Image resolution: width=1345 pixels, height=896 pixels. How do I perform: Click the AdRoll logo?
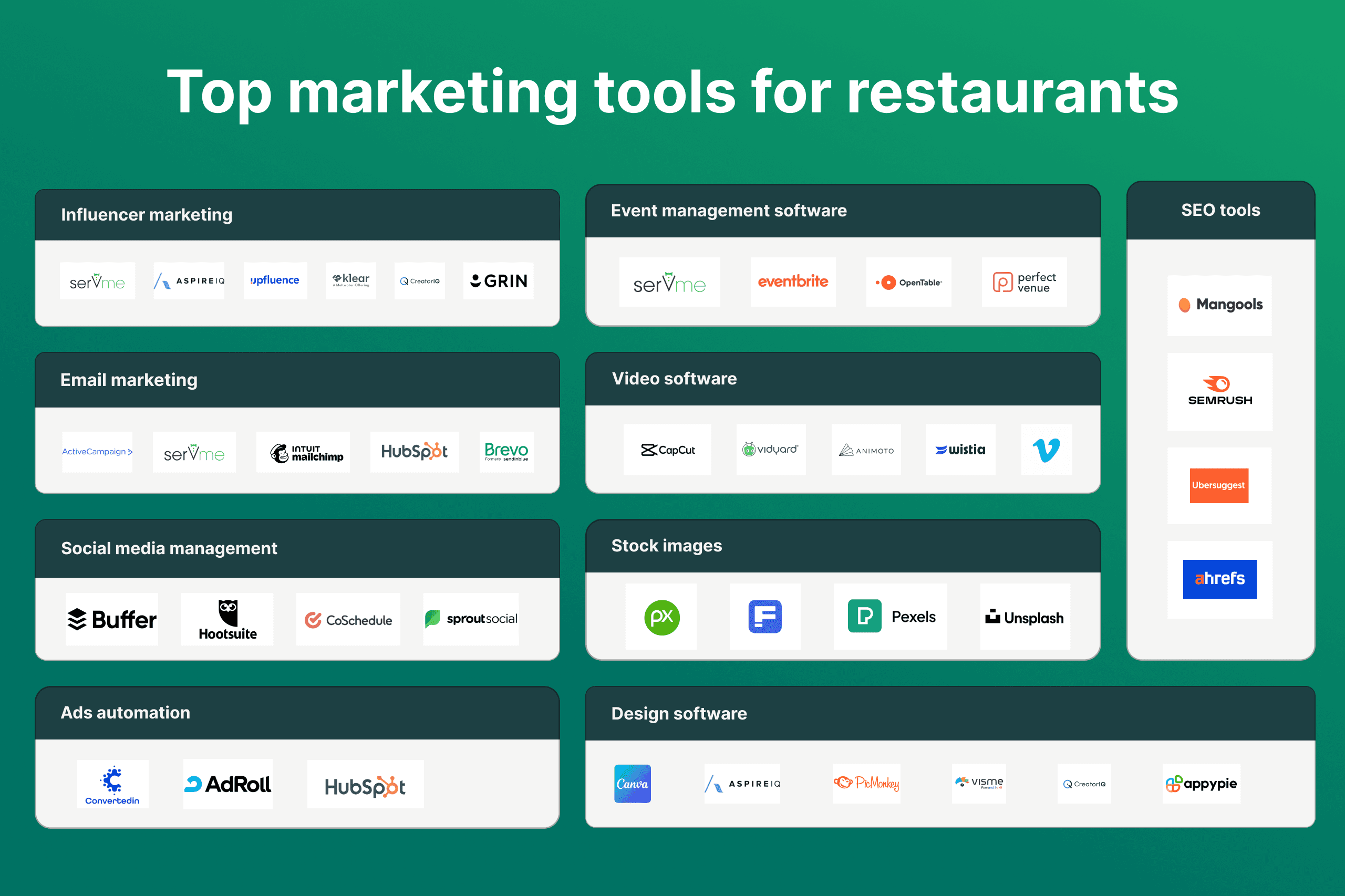(228, 784)
